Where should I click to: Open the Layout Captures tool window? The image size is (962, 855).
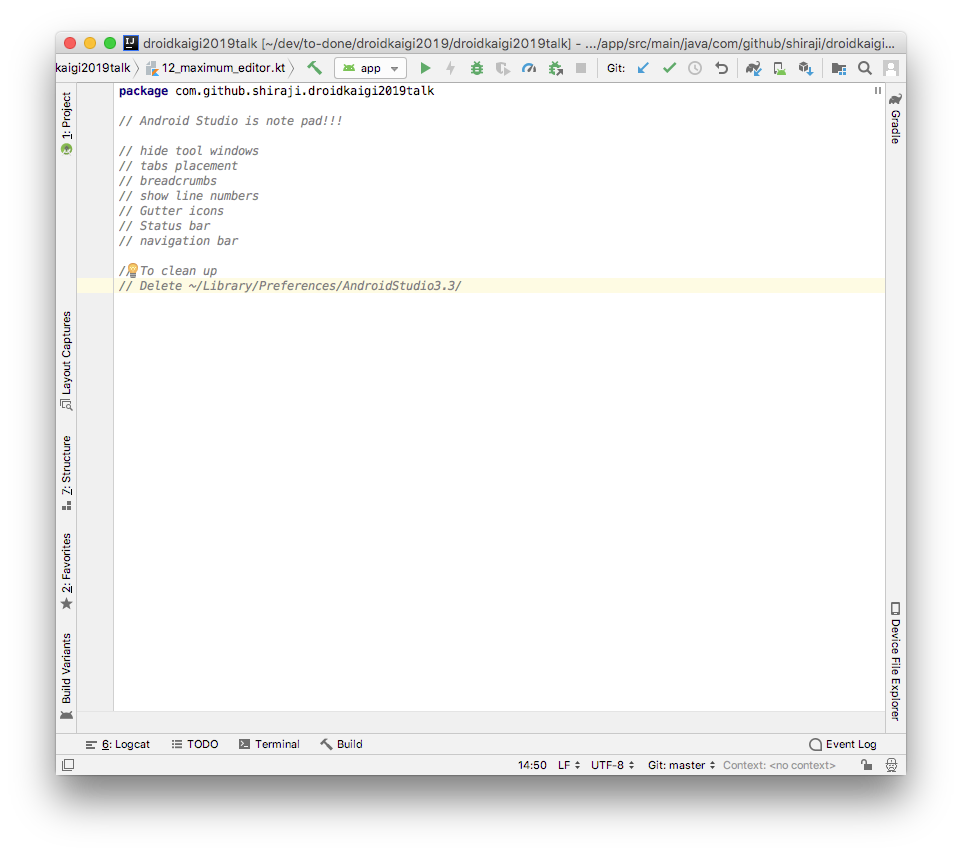point(66,361)
